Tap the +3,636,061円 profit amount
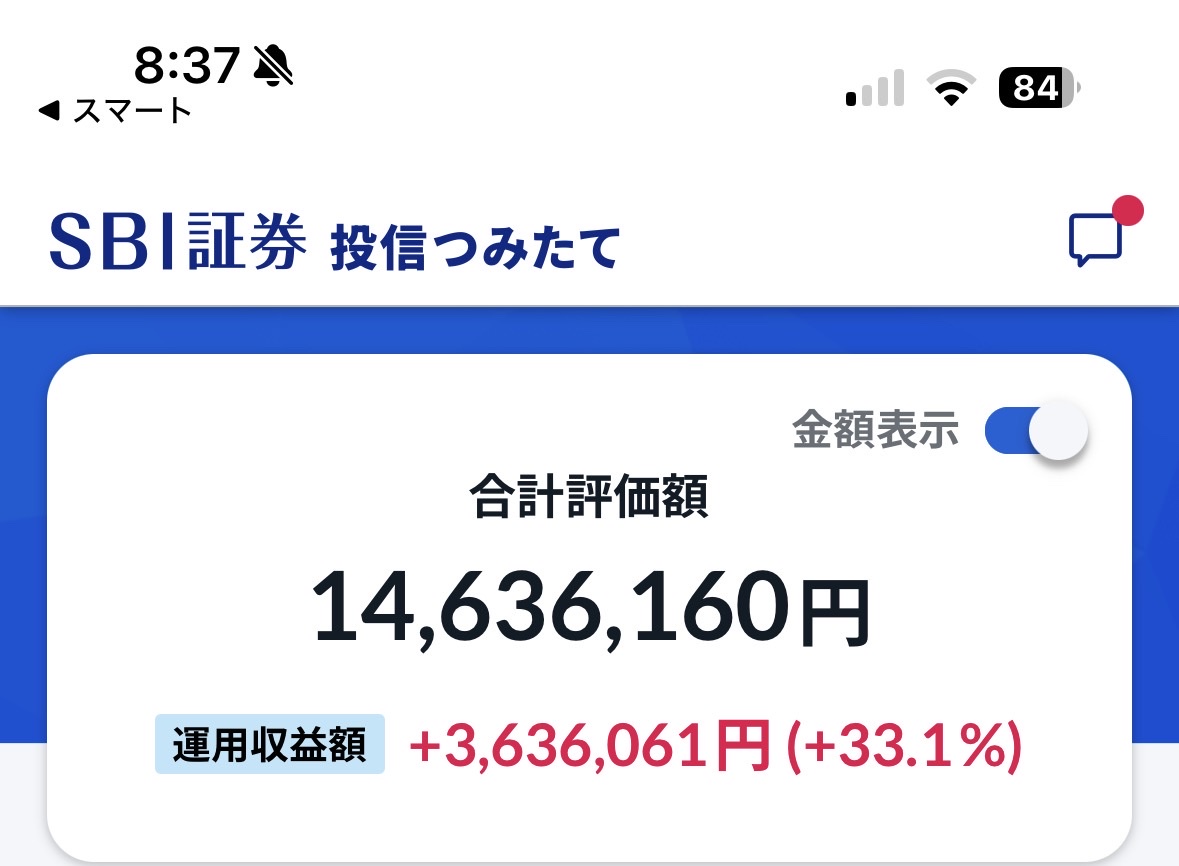Viewport: 1179px width, 866px height. [590, 745]
